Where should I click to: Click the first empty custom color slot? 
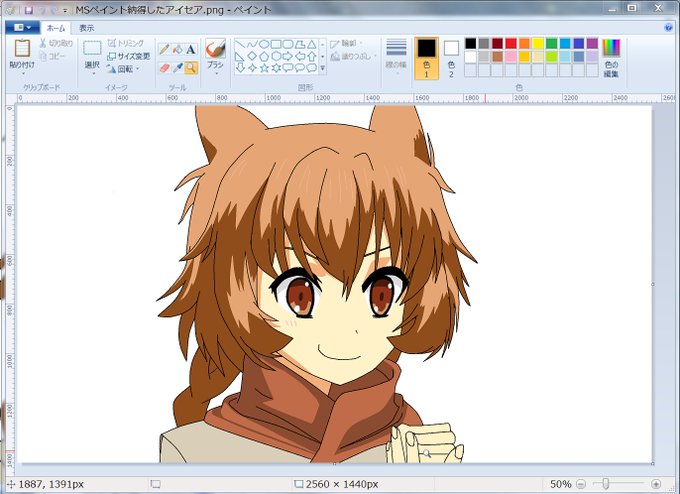471,70
